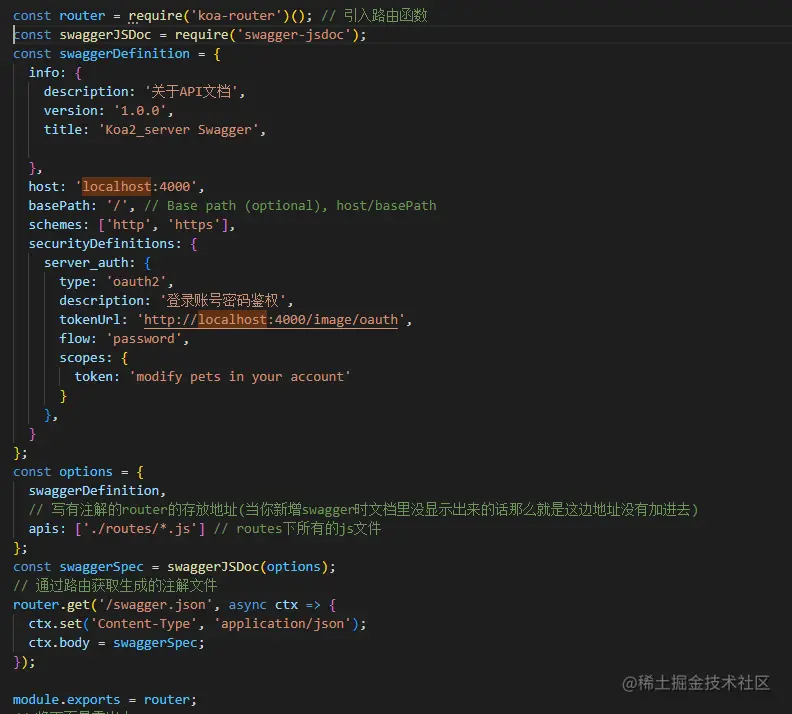Click the flow value 'password'
792x714 pixels.
pos(144,339)
